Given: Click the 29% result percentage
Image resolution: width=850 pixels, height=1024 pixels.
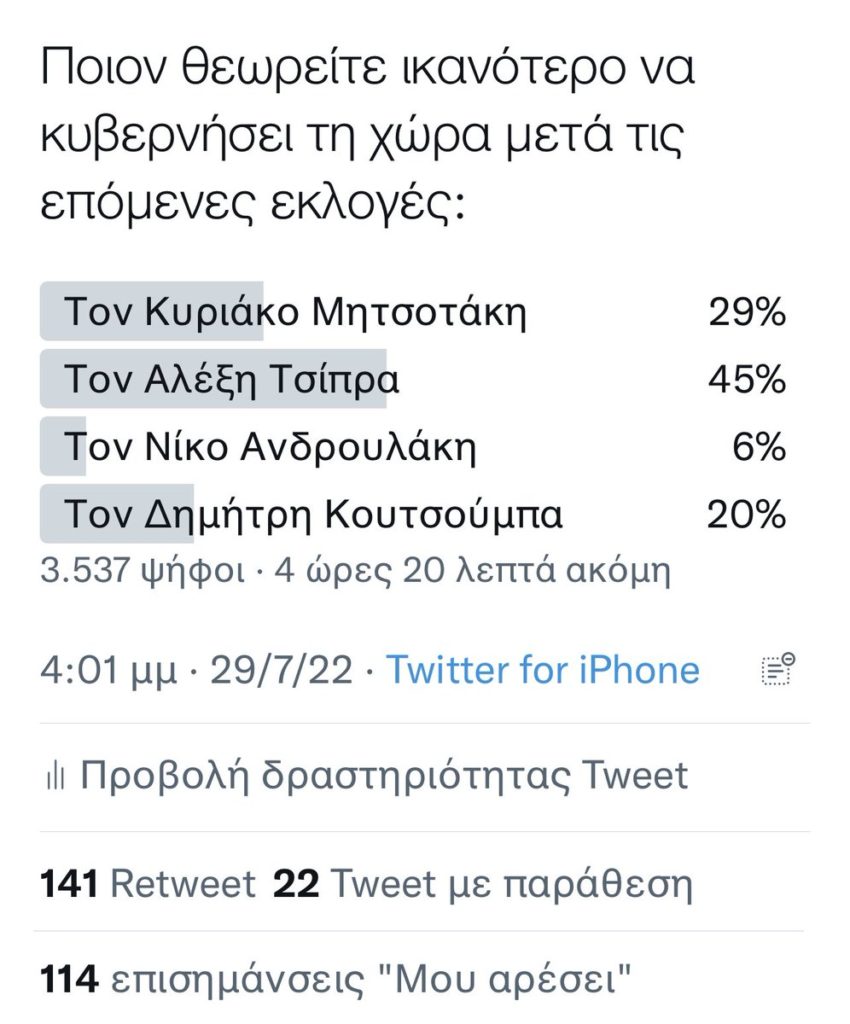Looking at the screenshot, I should tap(748, 312).
